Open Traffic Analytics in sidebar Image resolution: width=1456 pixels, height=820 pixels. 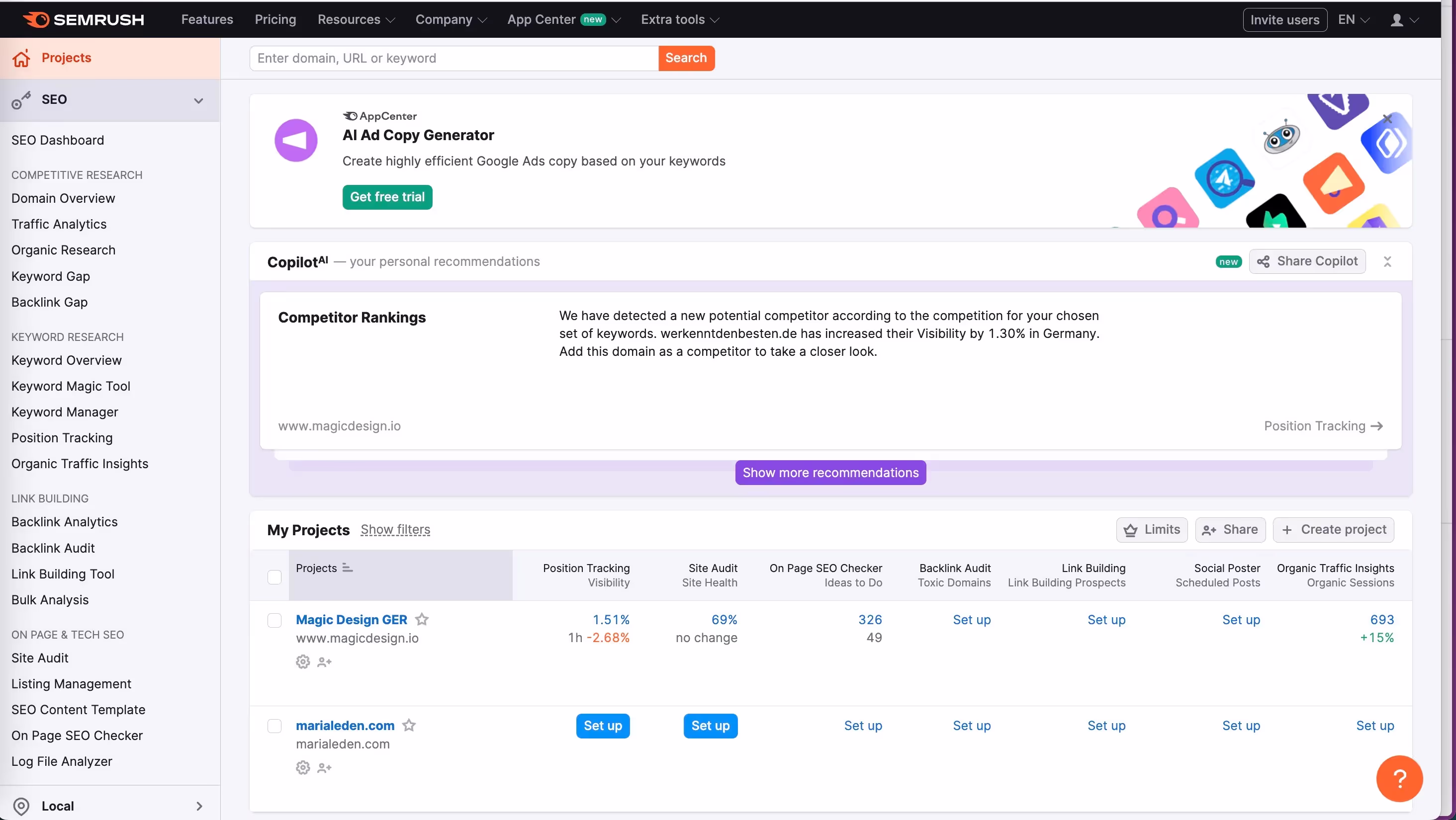pos(59,224)
